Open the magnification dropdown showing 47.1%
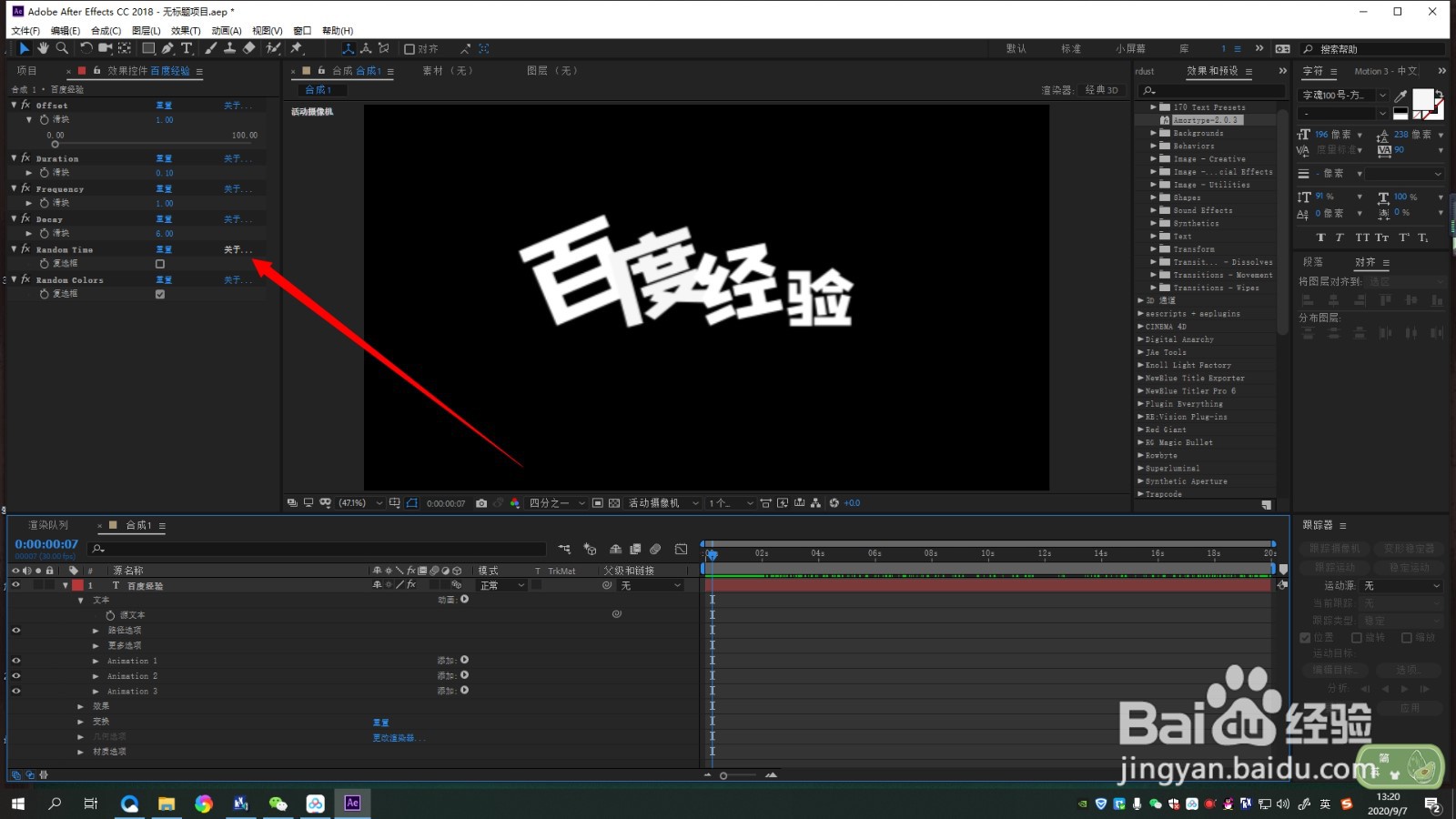The image size is (1456, 819). [353, 502]
